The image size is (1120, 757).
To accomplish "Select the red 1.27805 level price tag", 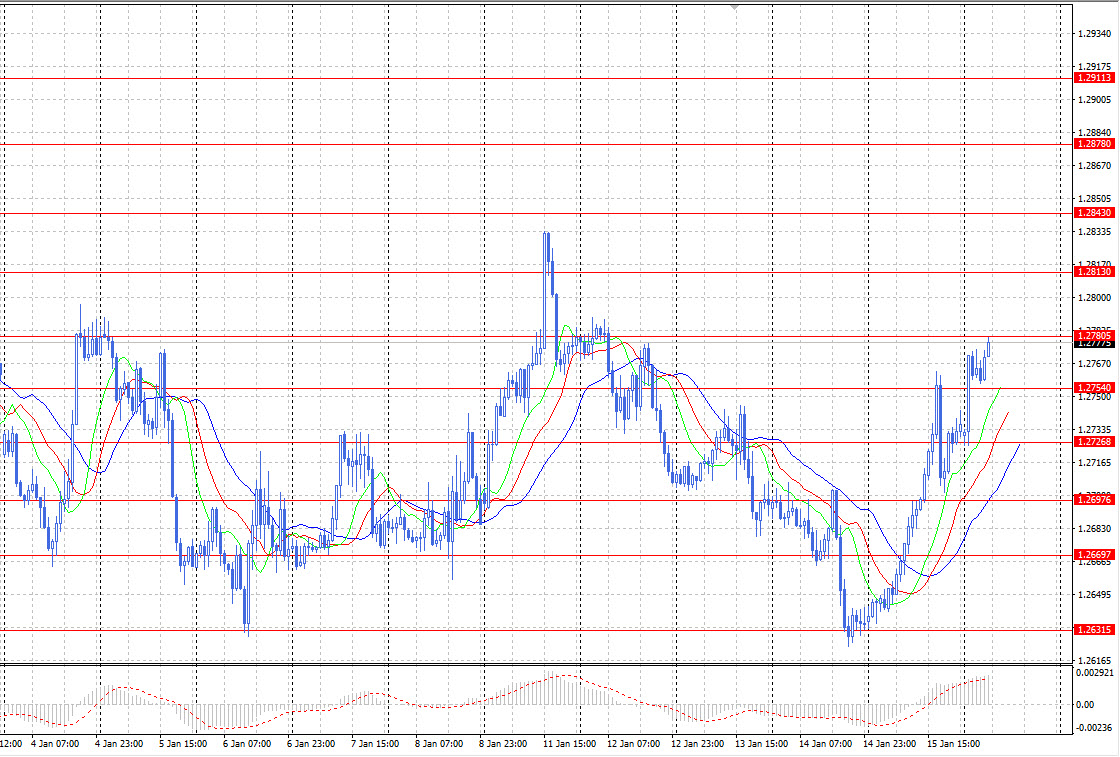I will pos(1094,336).
